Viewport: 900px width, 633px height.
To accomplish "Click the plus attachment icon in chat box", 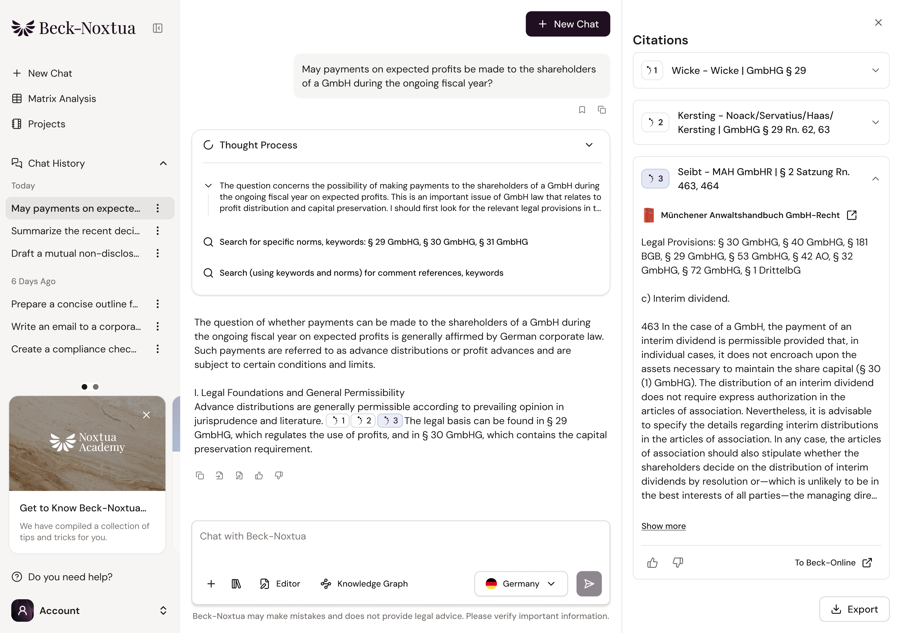I will pyautogui.click(x=211, y=584).
